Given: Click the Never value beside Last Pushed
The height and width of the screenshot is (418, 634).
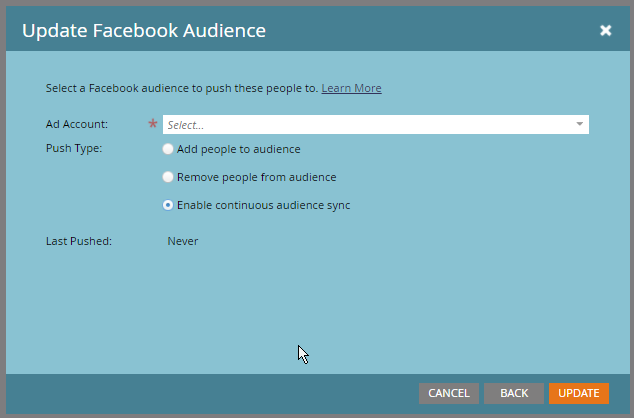Looking at the screenshot, I should (x=182, y=241).
